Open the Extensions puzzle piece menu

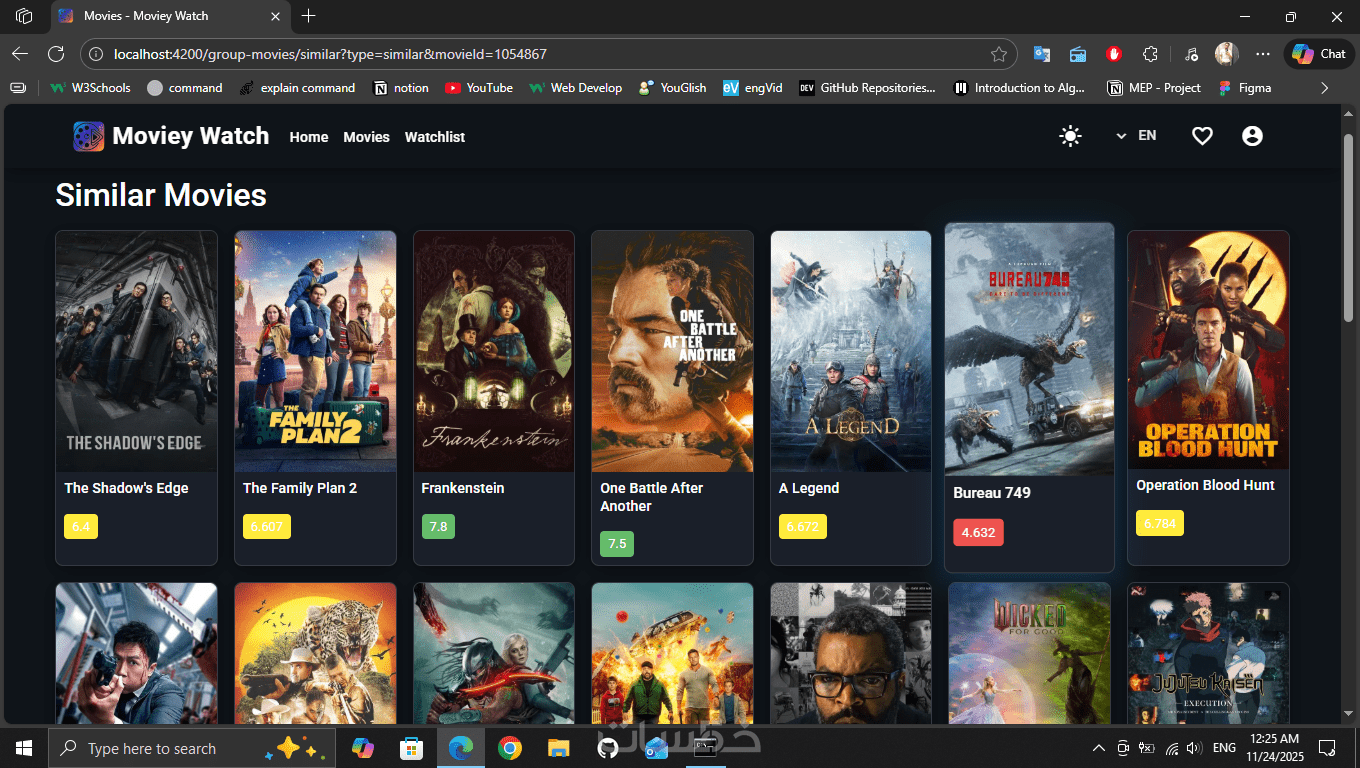coord(1150,54)
